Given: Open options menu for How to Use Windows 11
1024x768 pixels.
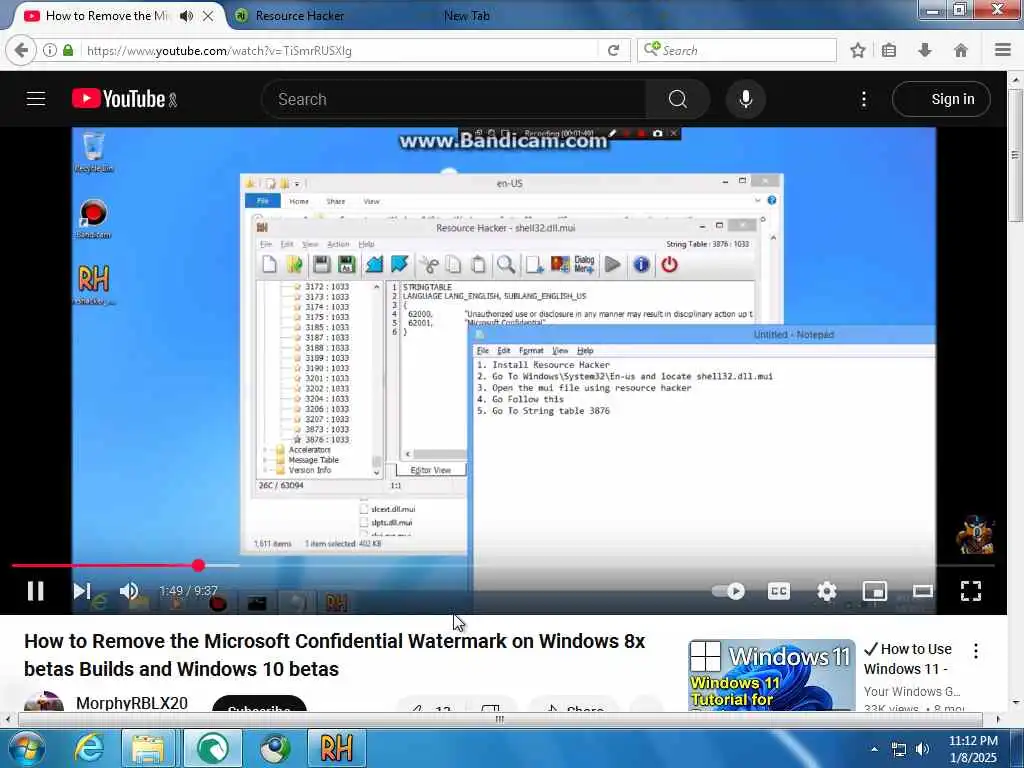Looking at the screenshot, I should pos(976,650).
